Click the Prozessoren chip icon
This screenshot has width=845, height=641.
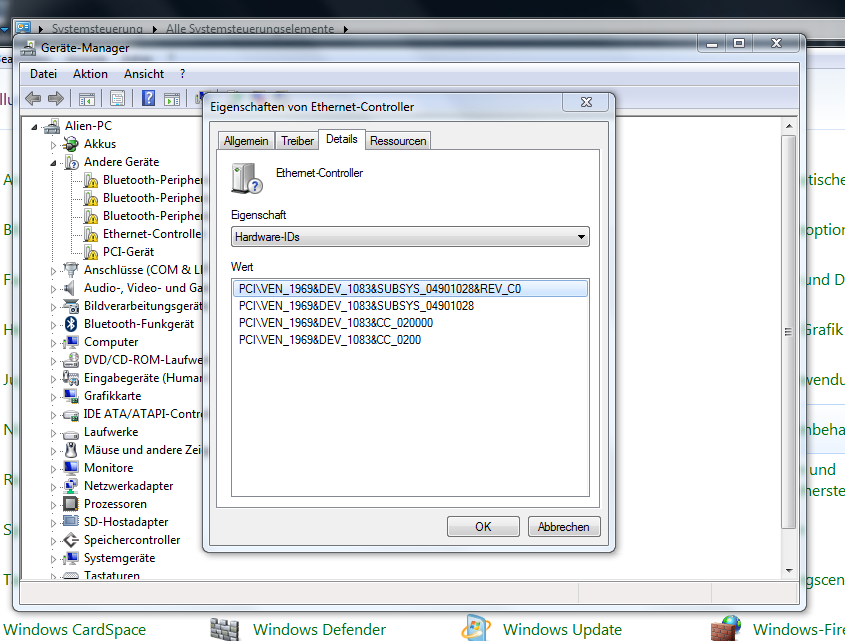tap(71, 504)
